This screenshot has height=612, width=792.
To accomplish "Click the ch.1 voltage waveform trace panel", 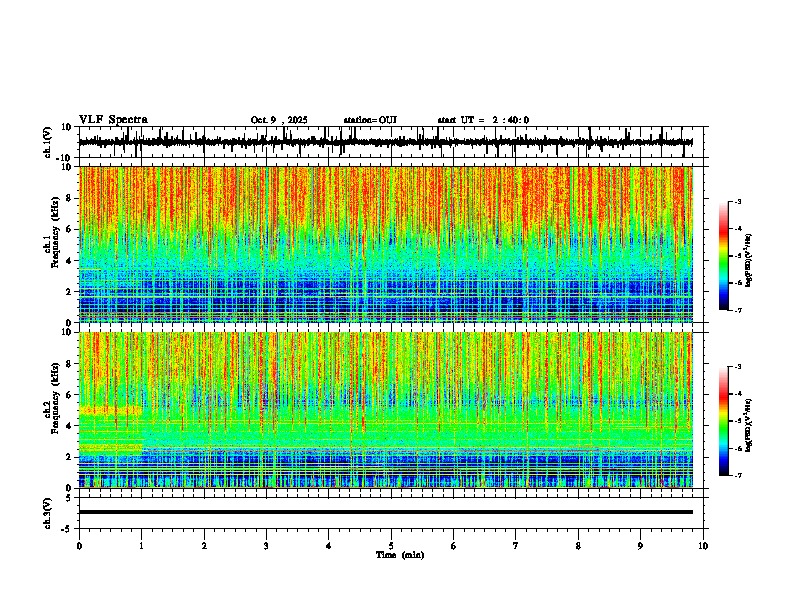I will 393,142.
